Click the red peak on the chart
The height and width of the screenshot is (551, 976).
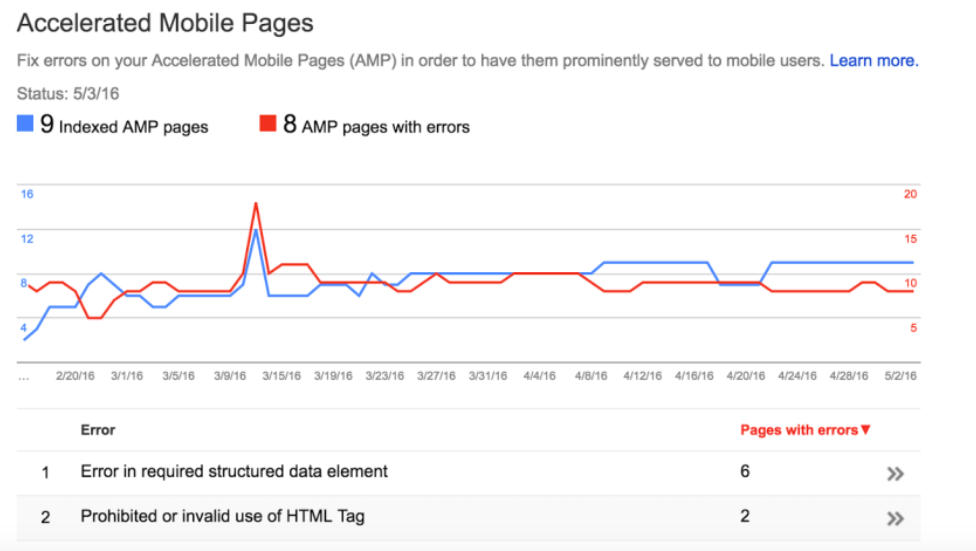(x=256, y=204)
